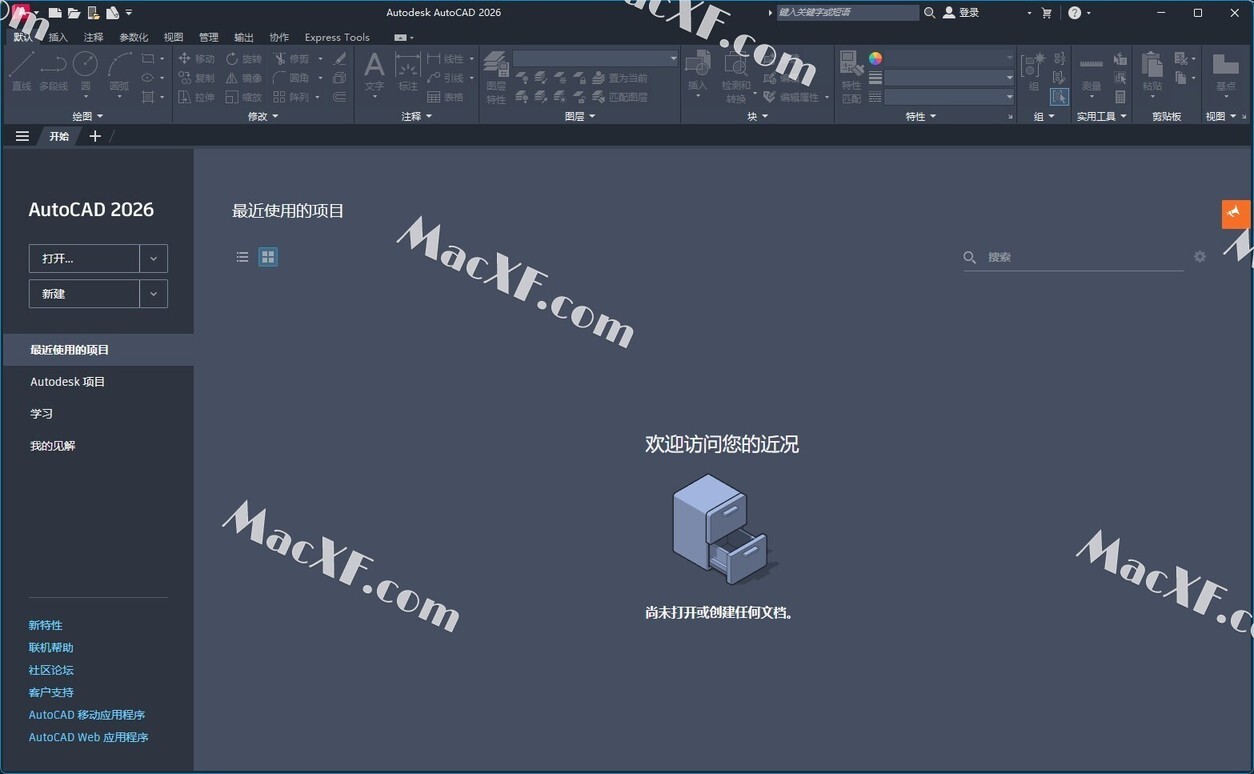Screen dimensions: 1254x774
Task: Select the 圆弧 (Arc) tool
Action: tap(119, 70)
